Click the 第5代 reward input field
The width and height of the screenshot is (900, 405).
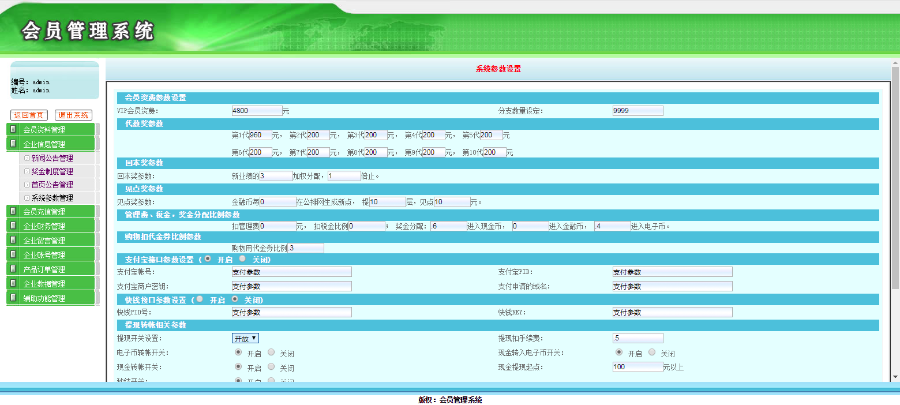491,135
